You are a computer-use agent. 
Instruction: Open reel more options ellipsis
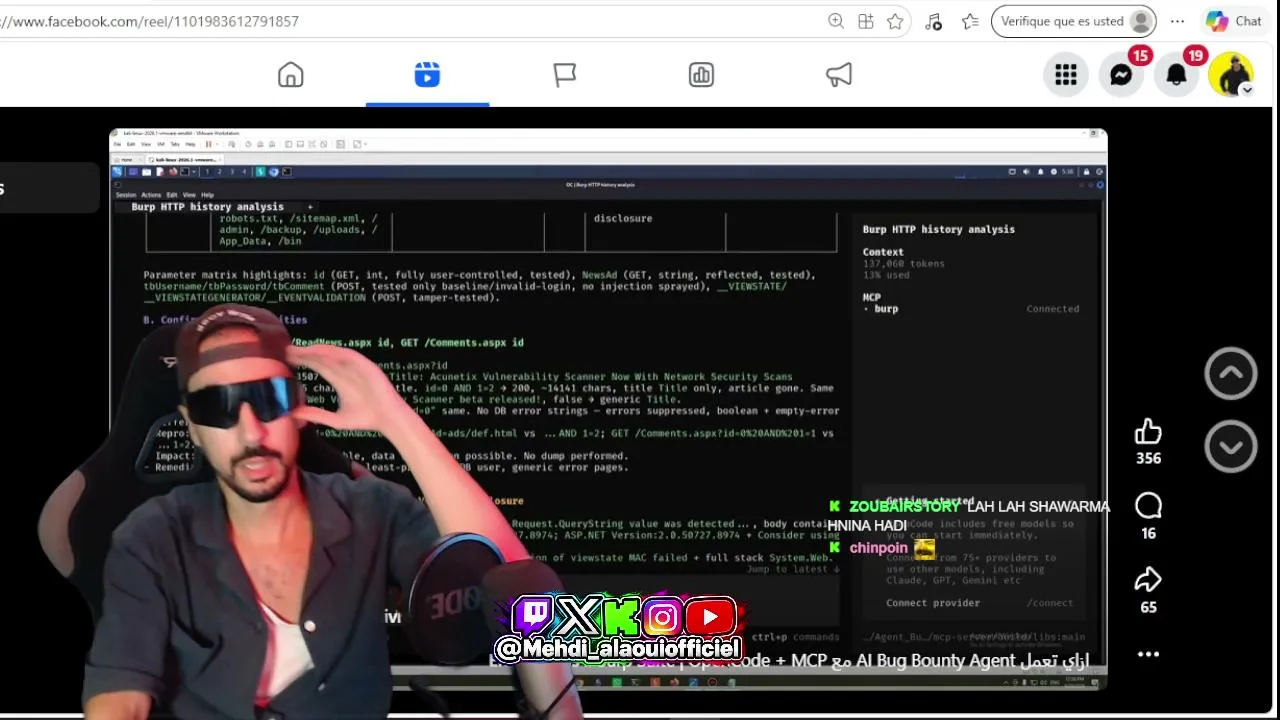point(1148,654)
